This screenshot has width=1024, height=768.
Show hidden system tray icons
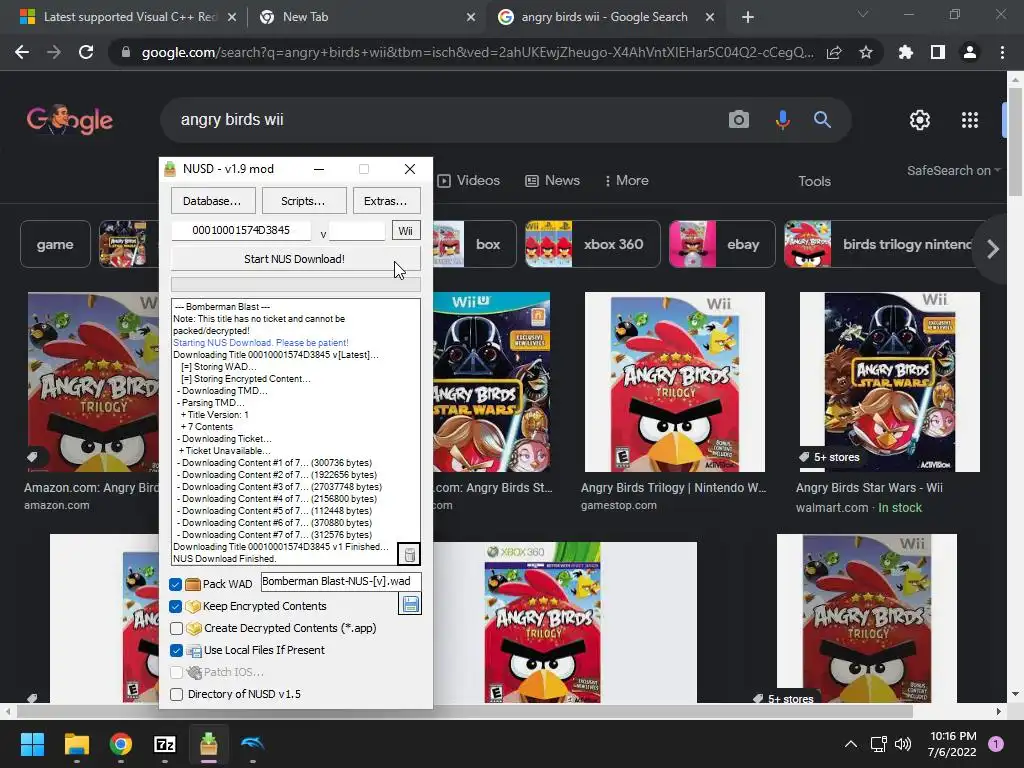pos(851,744)
